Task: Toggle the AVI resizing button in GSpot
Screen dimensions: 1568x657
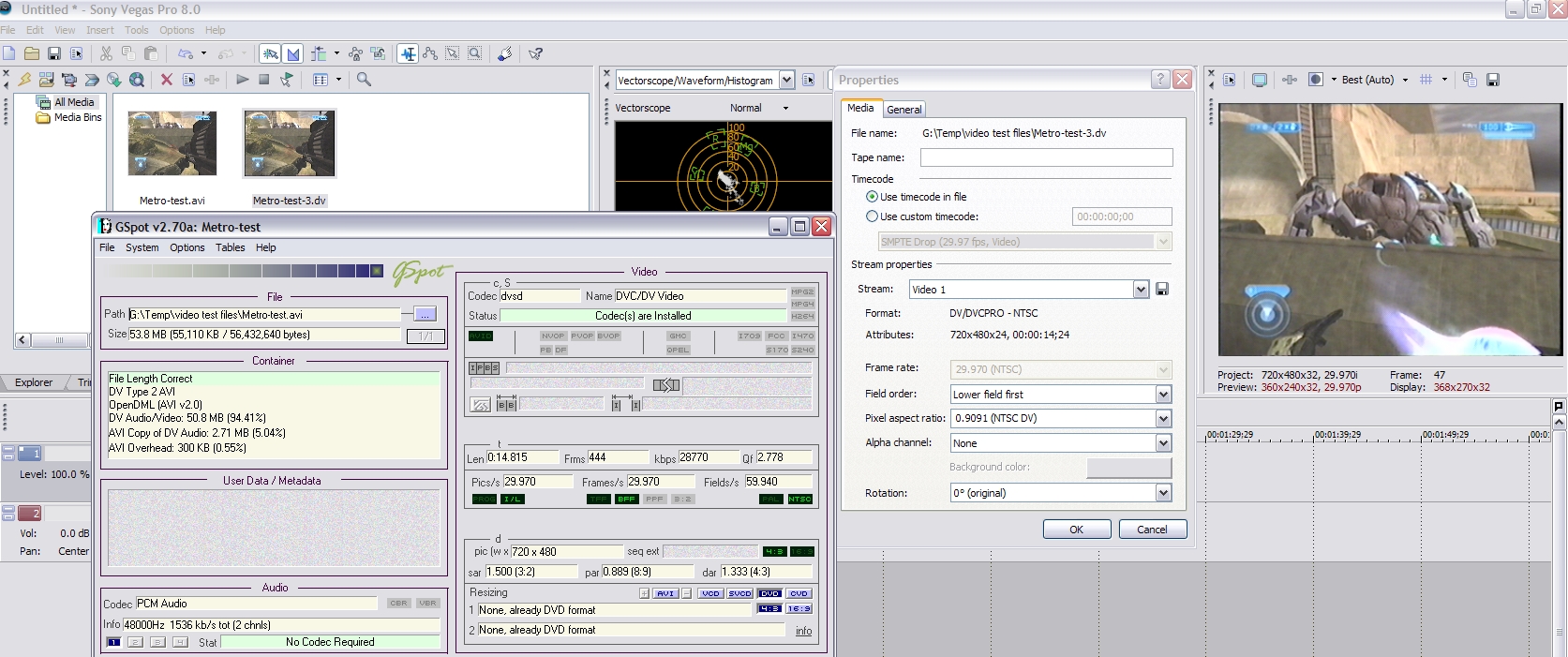Action: (x=665, y=593)
